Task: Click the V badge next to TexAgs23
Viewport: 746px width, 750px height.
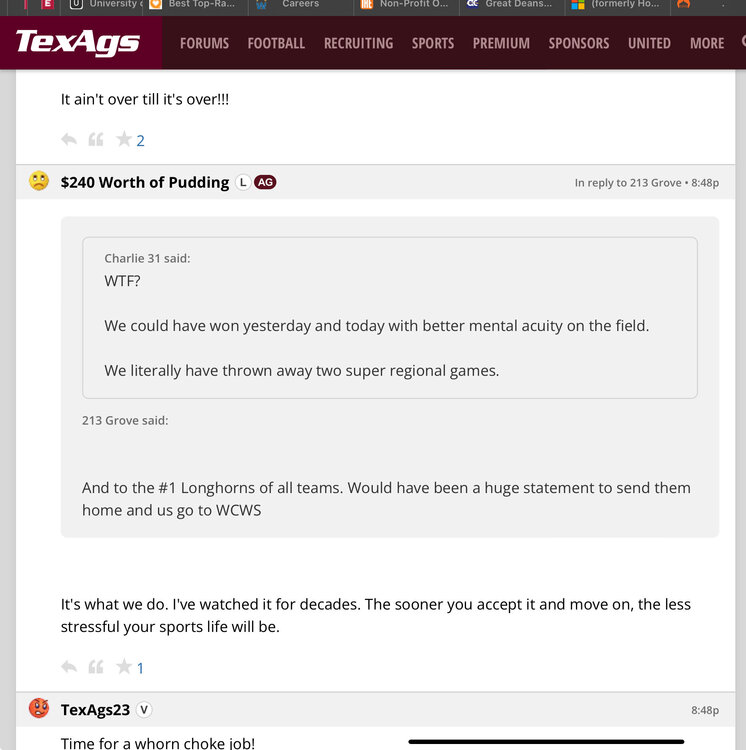Action: [x=144, y=709]
